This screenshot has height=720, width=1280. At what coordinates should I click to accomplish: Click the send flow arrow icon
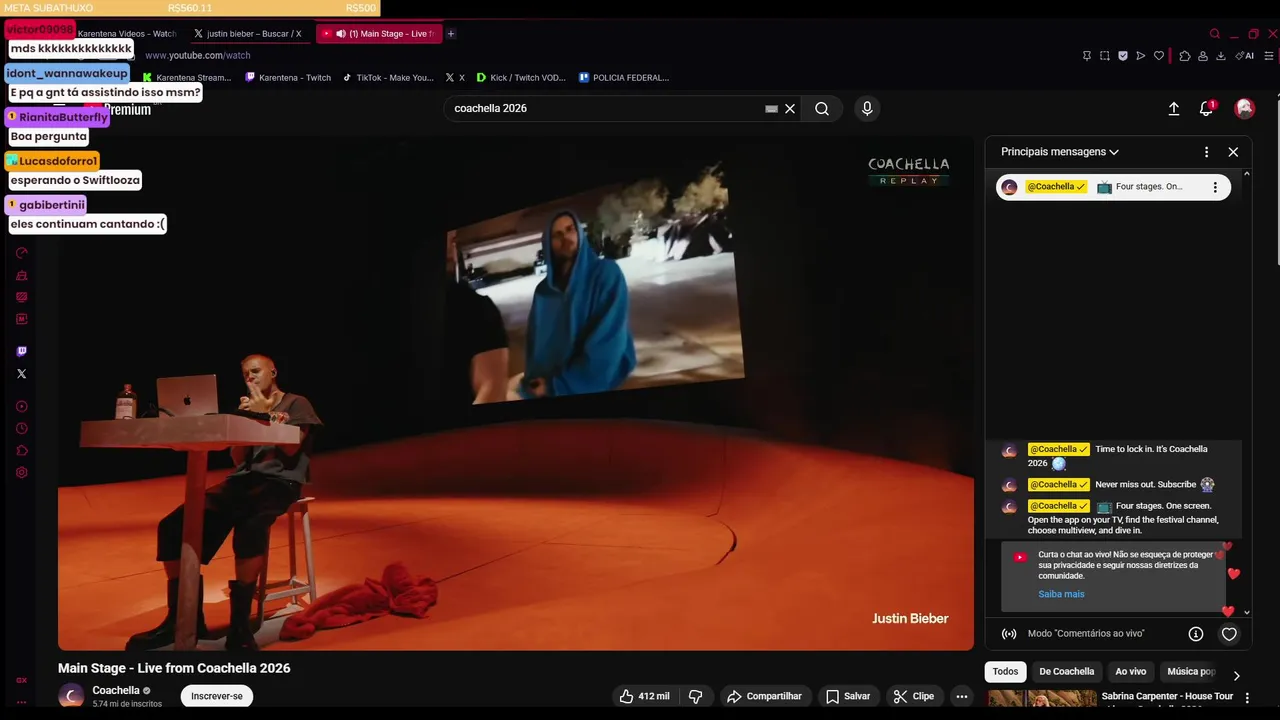[1141, 56]
